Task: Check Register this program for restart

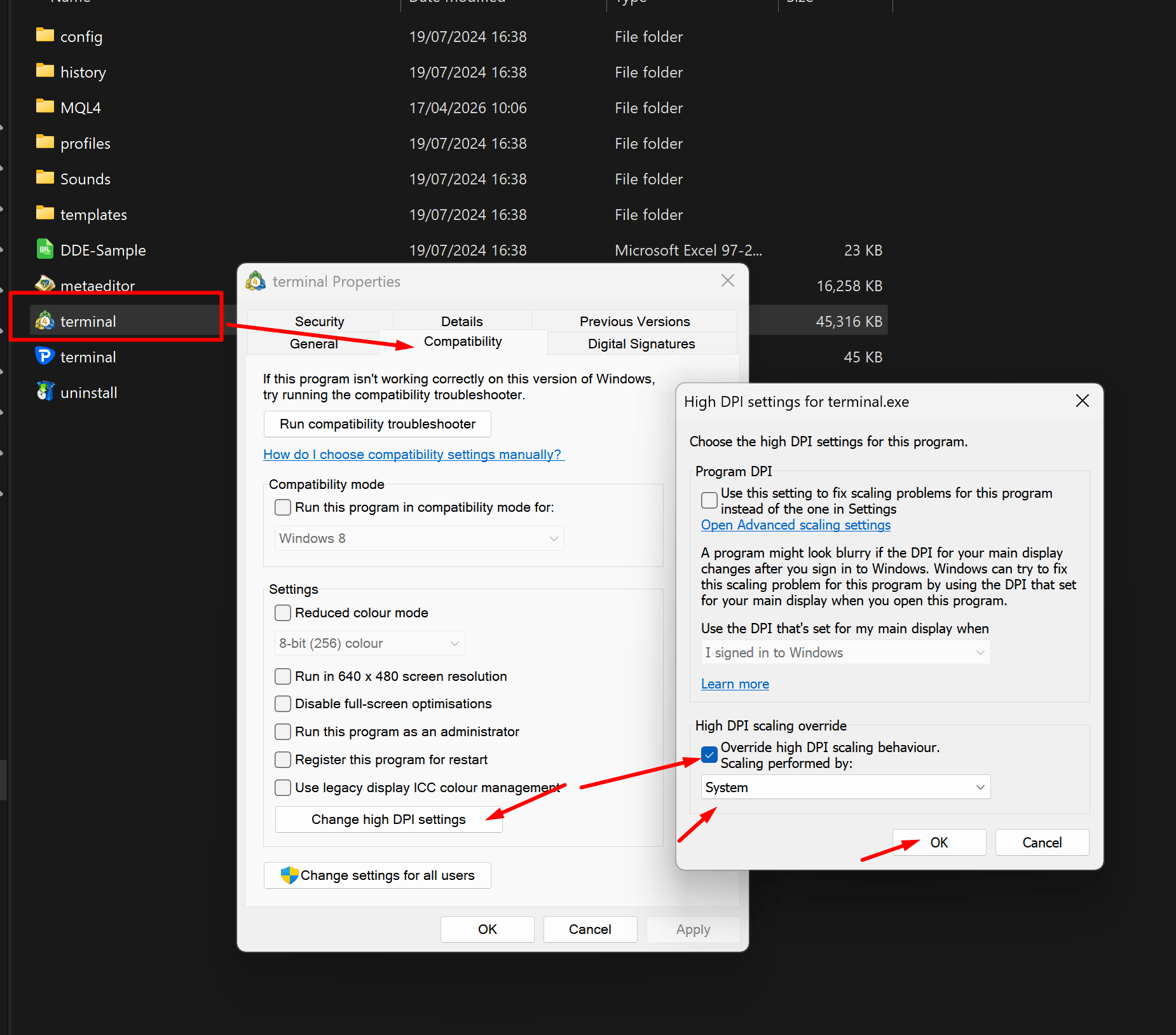Action: pos(283,760)
